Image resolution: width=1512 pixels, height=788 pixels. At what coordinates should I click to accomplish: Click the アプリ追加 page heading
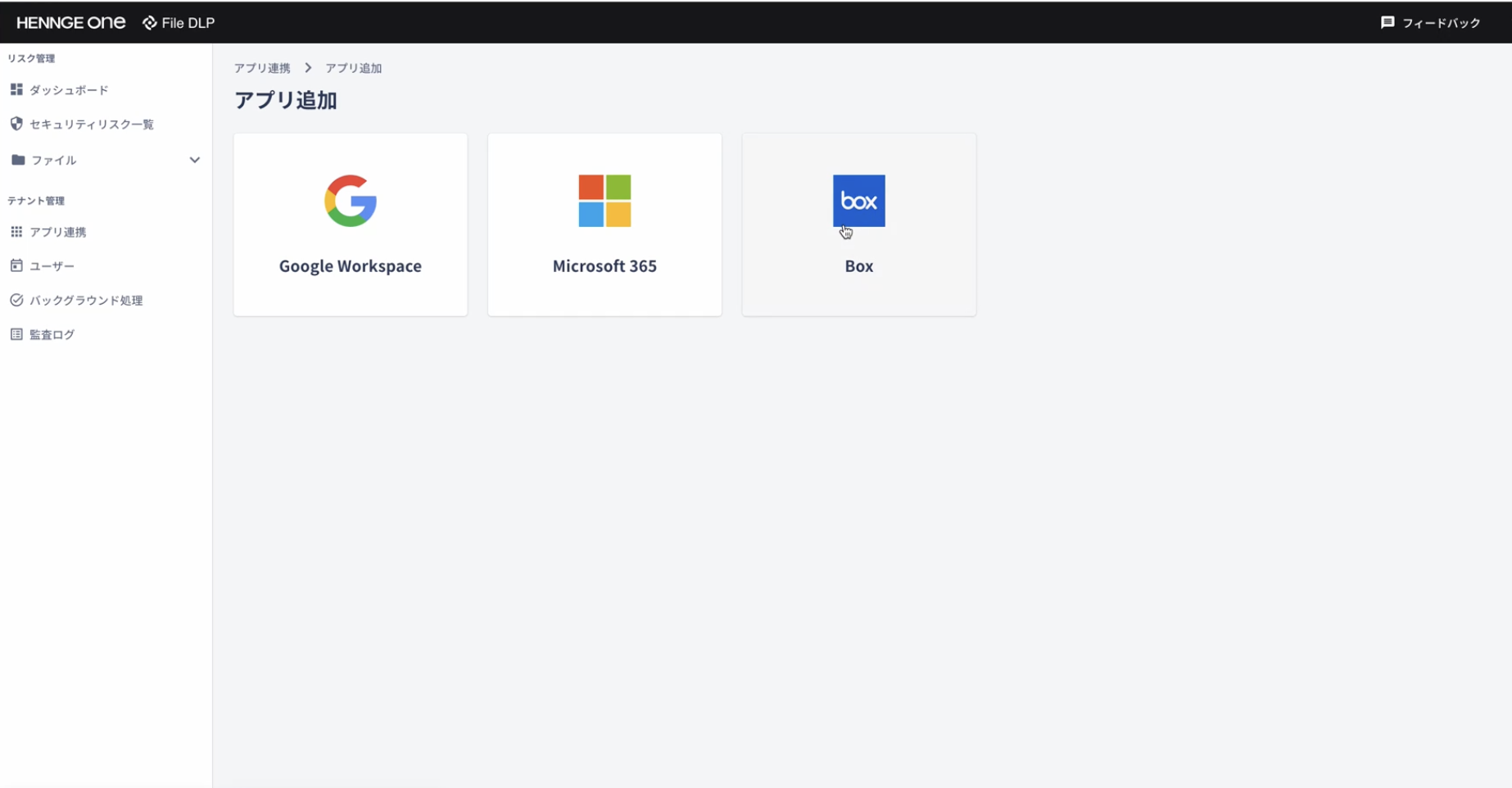(x=286, y=100)
